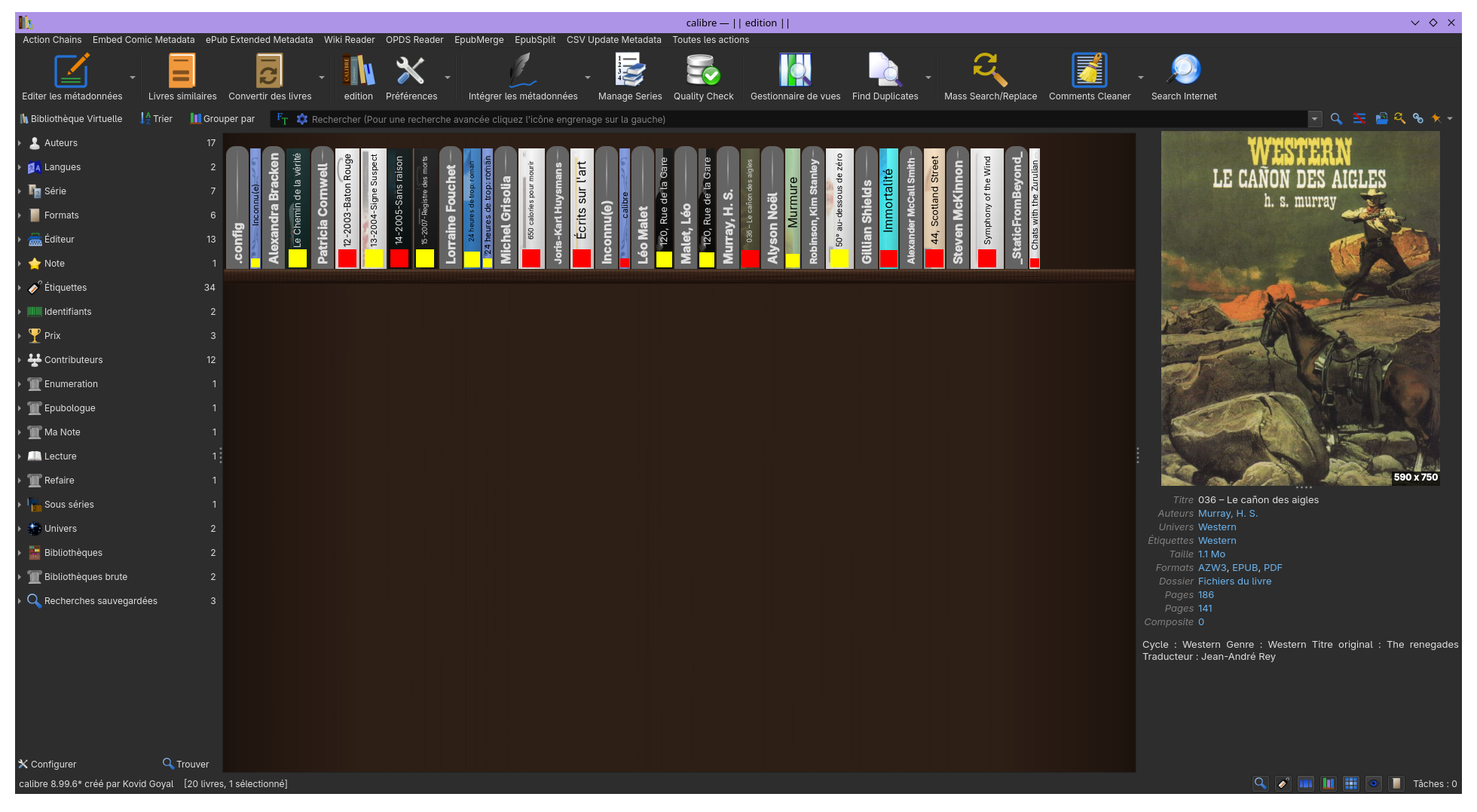
Task: Launch the Manage Series plugin
Action: 630,77
